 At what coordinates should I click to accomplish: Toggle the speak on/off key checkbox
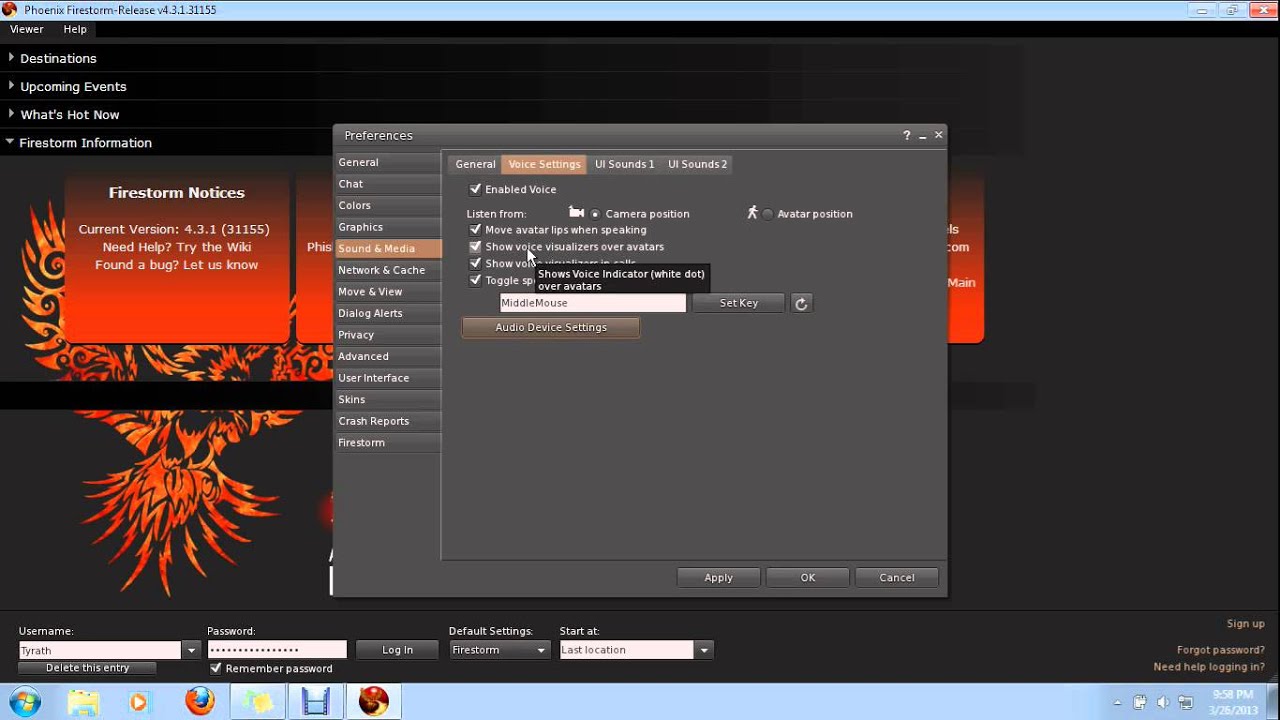pyautogui.click(x=475, y=280)
